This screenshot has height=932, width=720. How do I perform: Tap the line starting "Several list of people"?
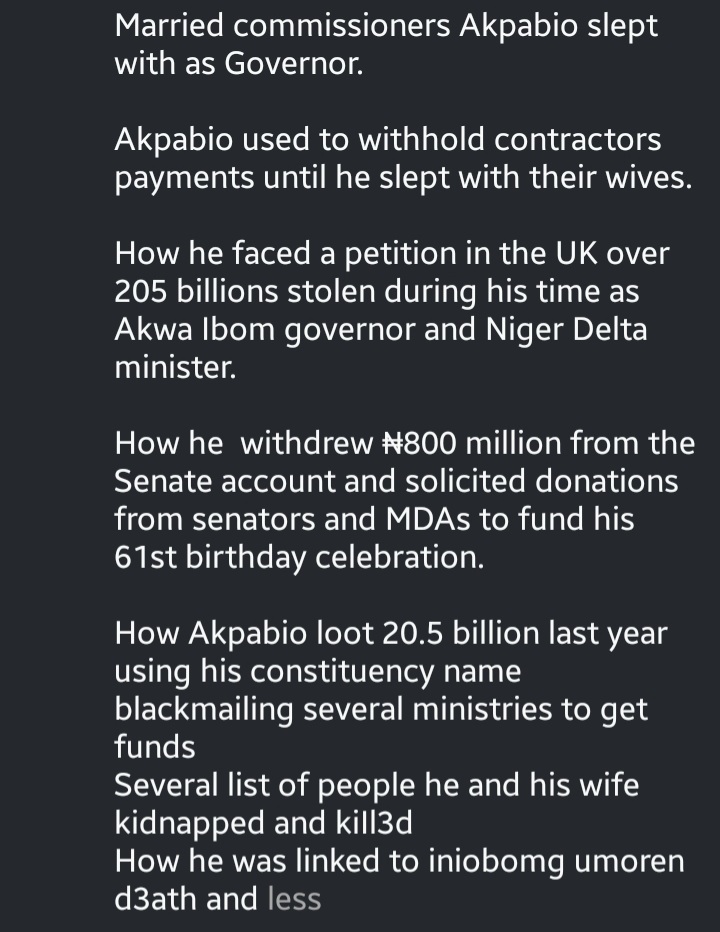(376, 785)
